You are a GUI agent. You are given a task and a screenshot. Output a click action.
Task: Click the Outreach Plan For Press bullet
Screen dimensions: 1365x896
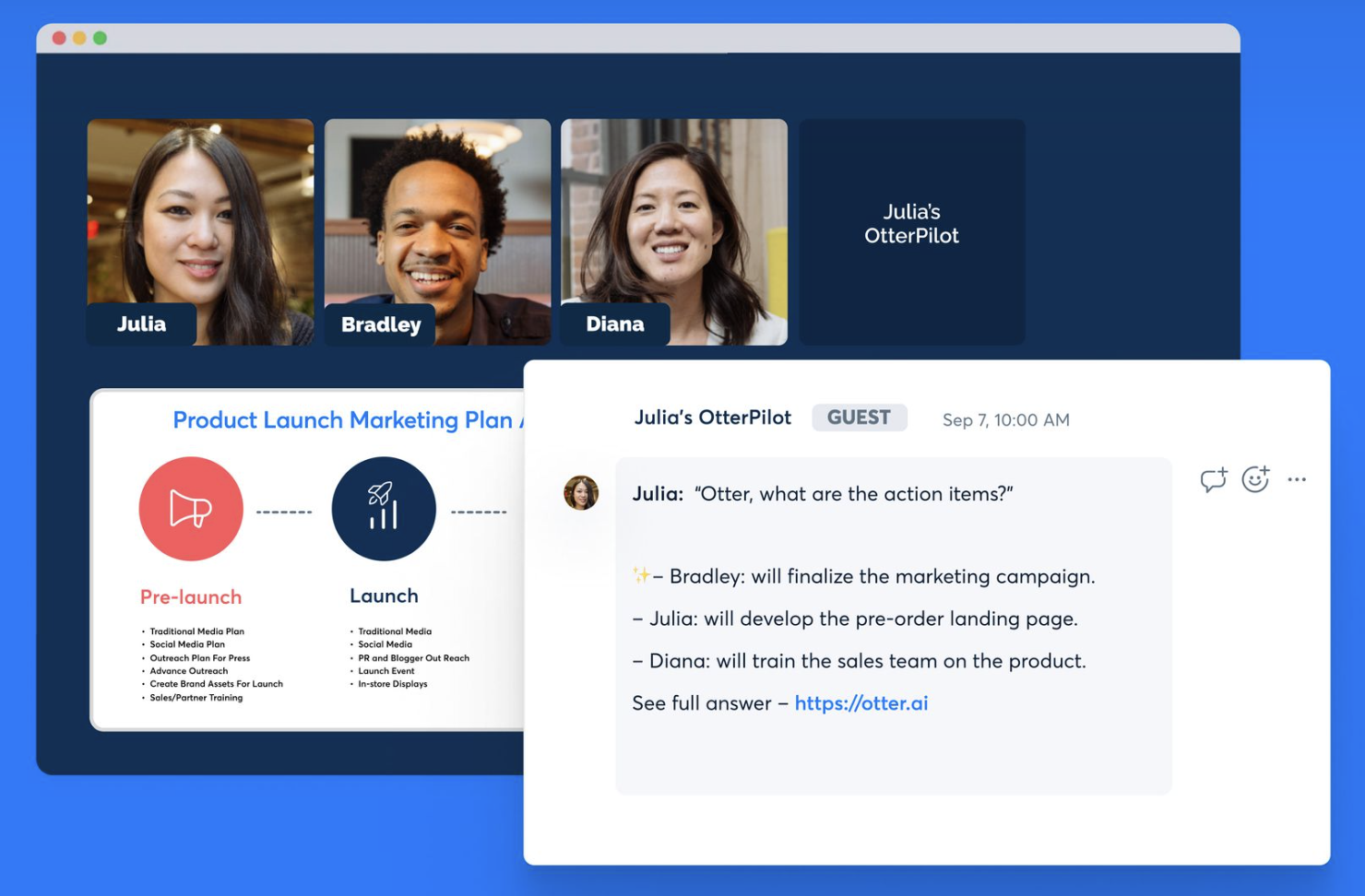click(x=199, y=658)
